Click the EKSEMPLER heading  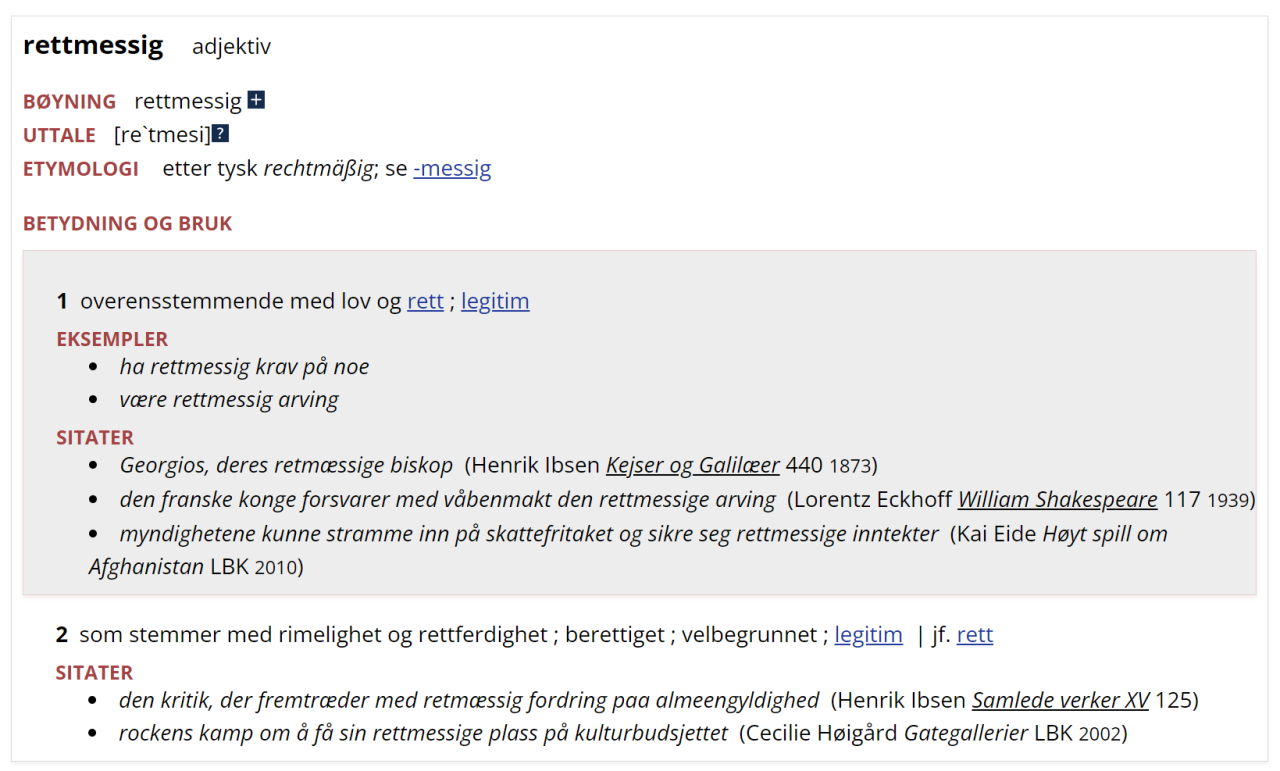click(112, 339)
